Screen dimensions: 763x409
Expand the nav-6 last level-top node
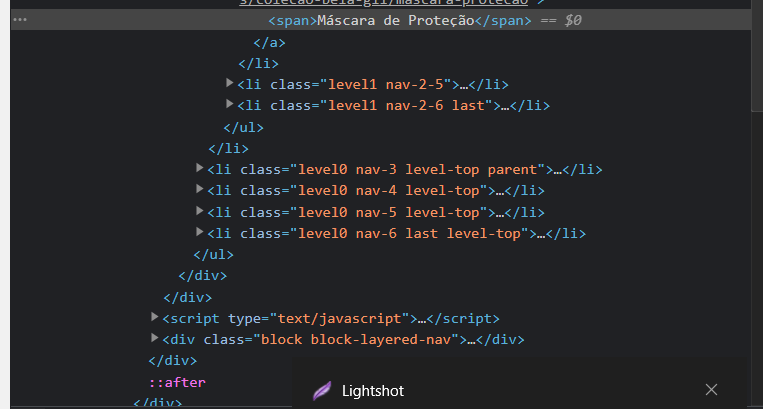200,232
